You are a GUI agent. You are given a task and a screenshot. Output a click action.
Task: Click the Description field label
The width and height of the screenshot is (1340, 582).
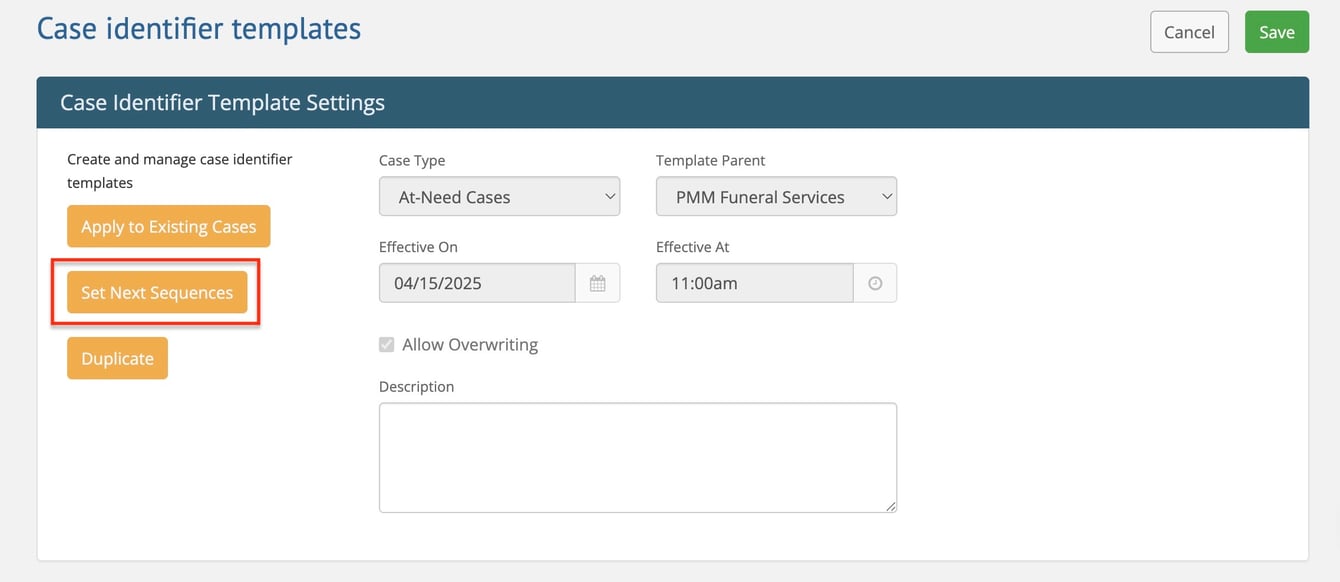[x=416, y=387]
